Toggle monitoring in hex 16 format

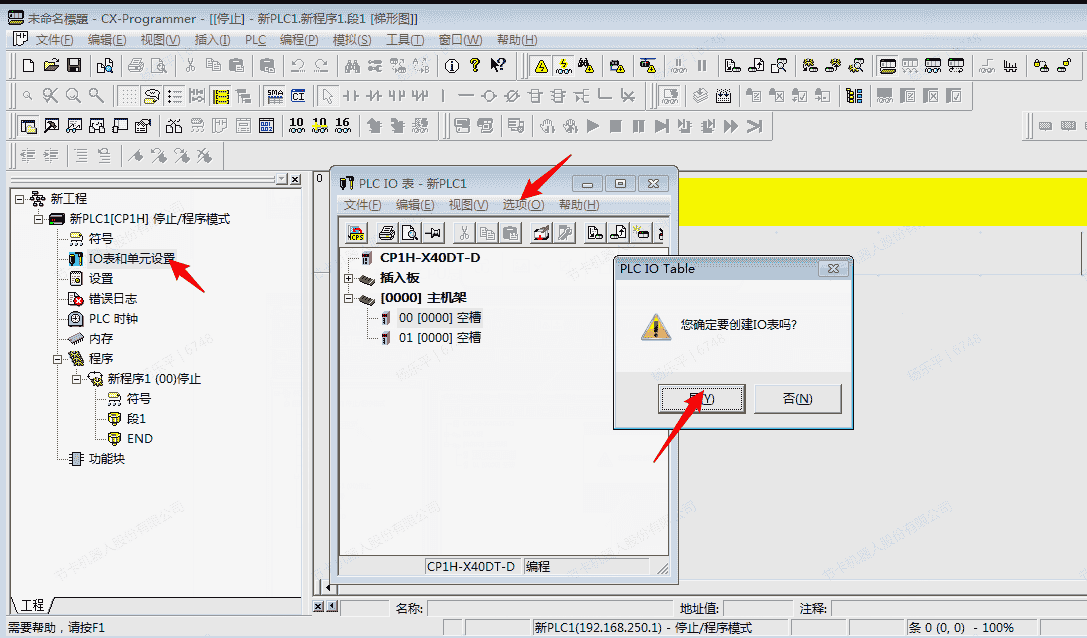pyautogui.click(x=342, y=126)
